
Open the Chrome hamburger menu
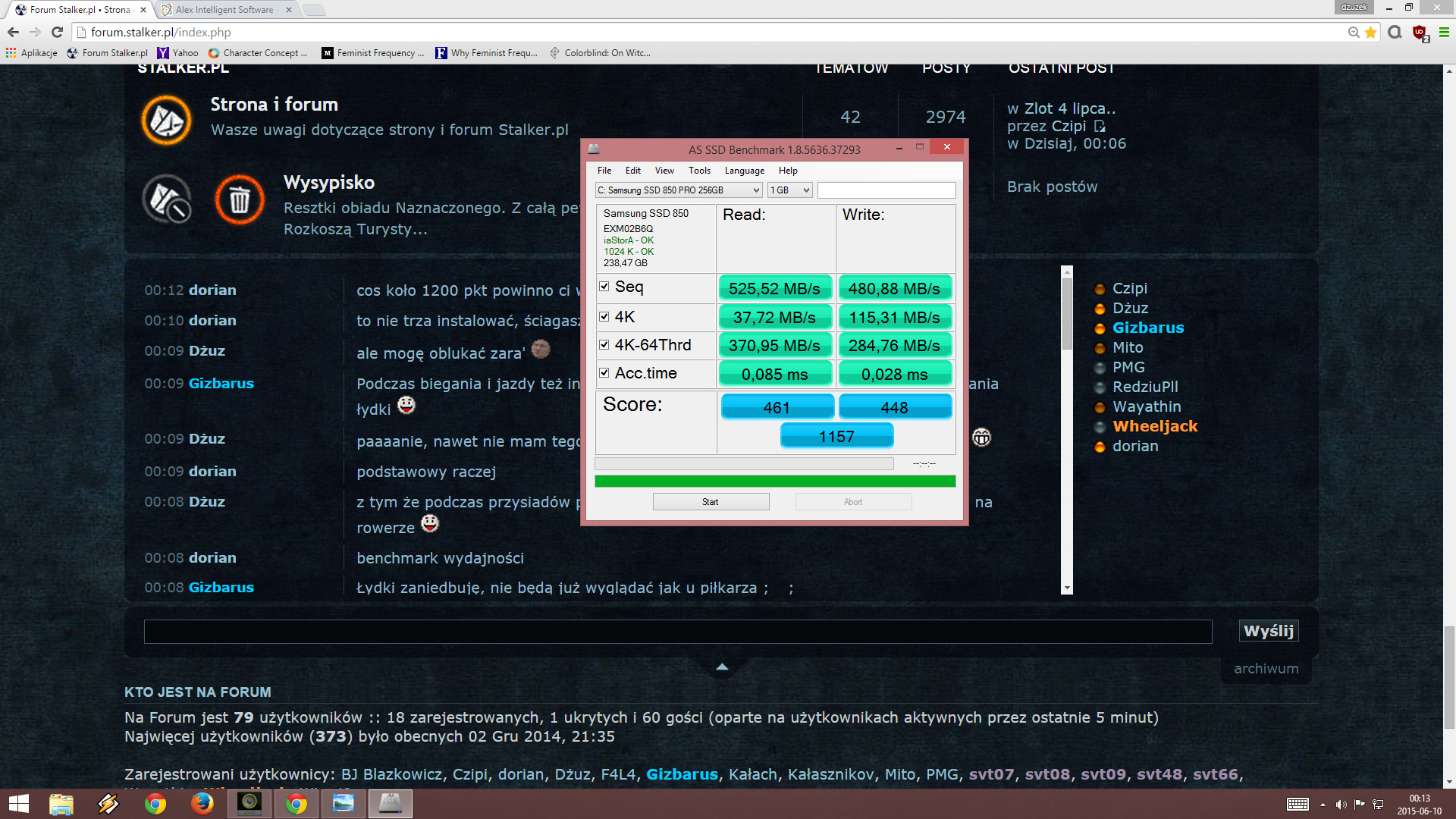[1444, 32]
